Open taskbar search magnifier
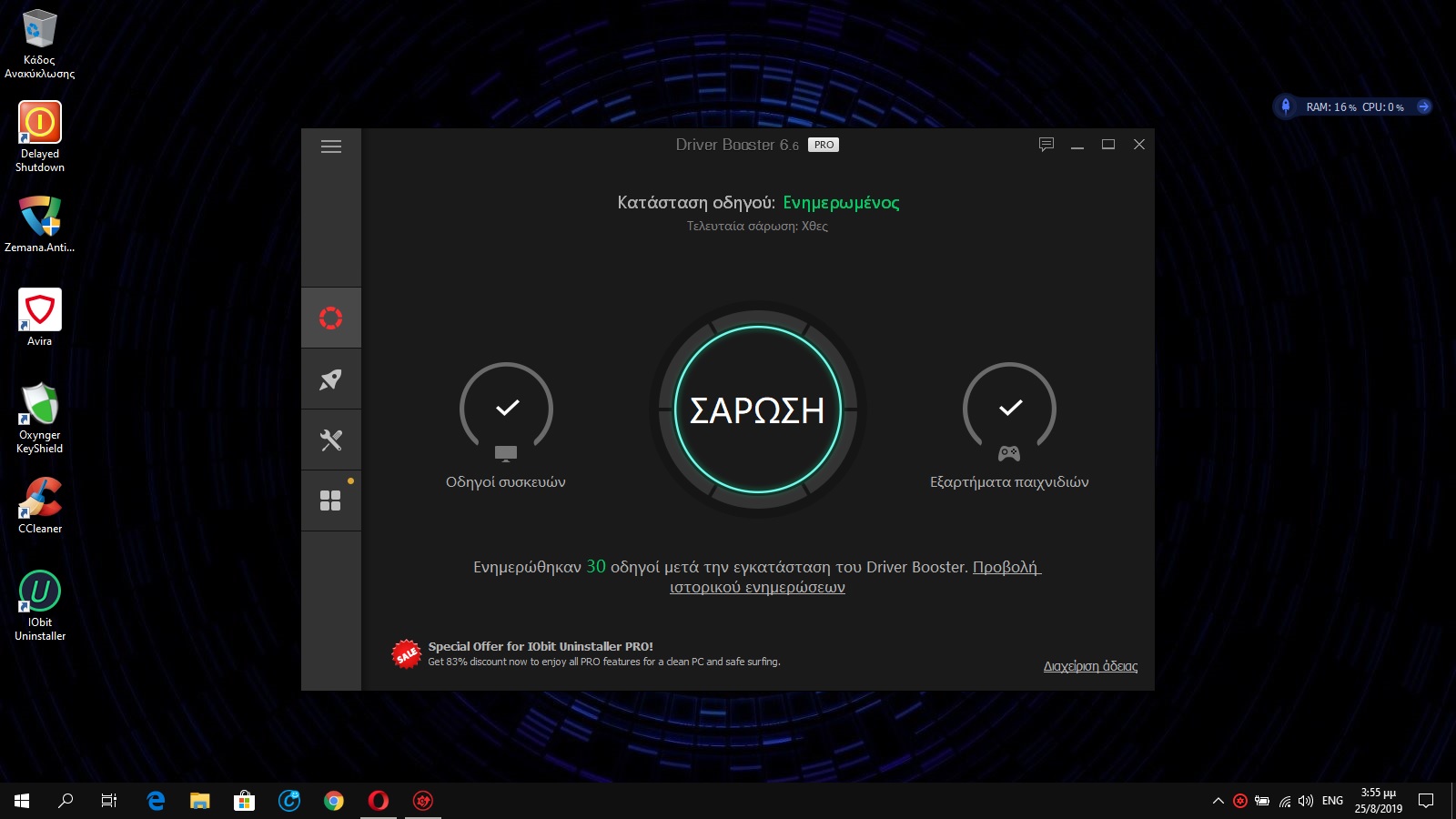1456x819 pixels. point(66,801)
